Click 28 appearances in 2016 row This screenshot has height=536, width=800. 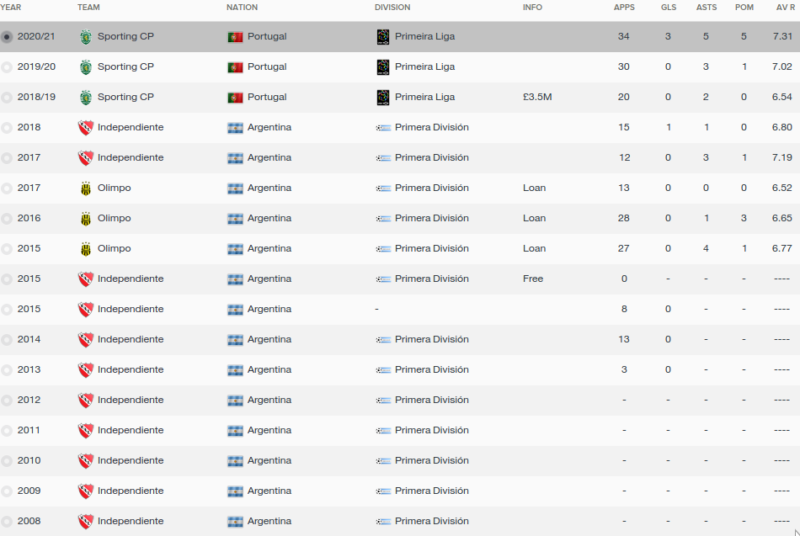[x=623, y=218]
